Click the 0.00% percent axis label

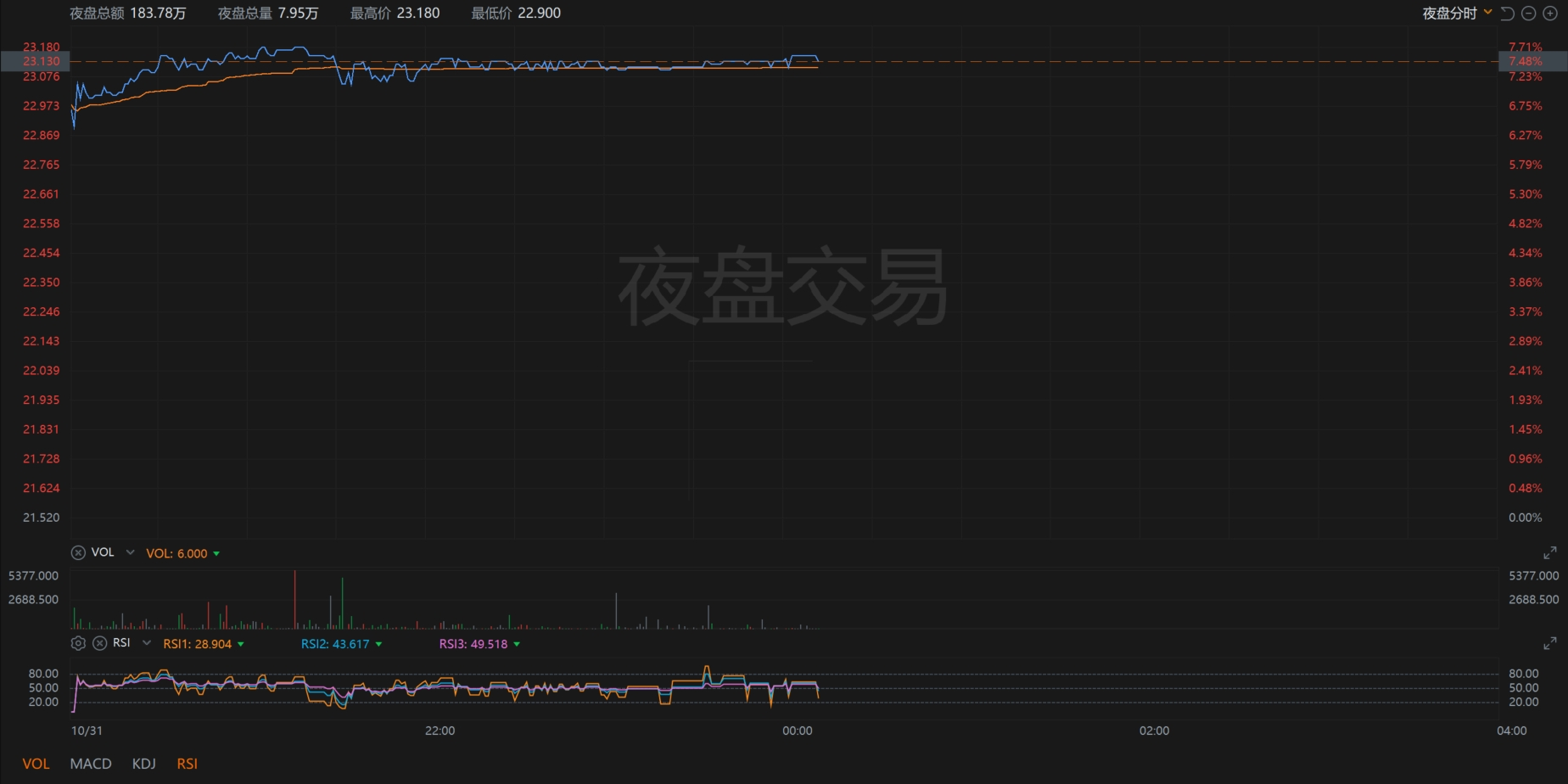point(1526,518)
